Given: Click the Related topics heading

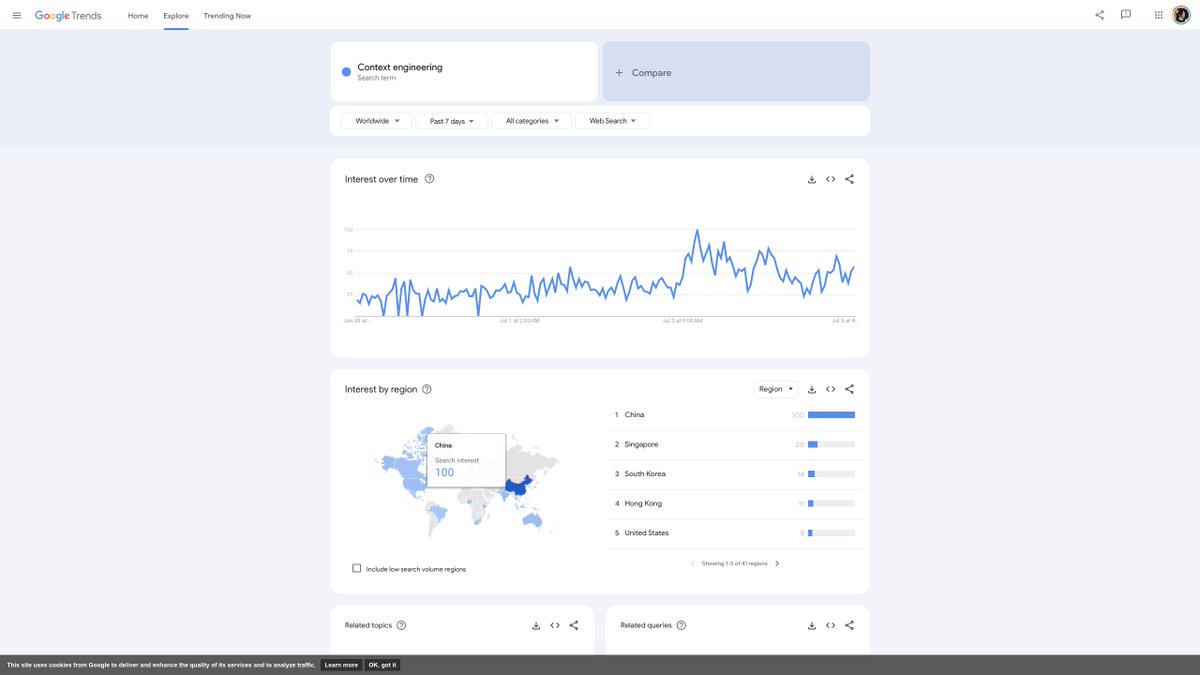Looking at the screenshot, I should click(x=368, y=625).
